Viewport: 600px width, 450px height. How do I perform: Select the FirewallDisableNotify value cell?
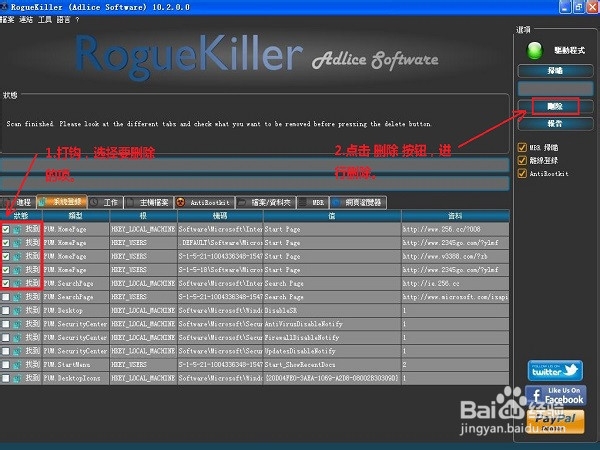[x=332, y=338]
